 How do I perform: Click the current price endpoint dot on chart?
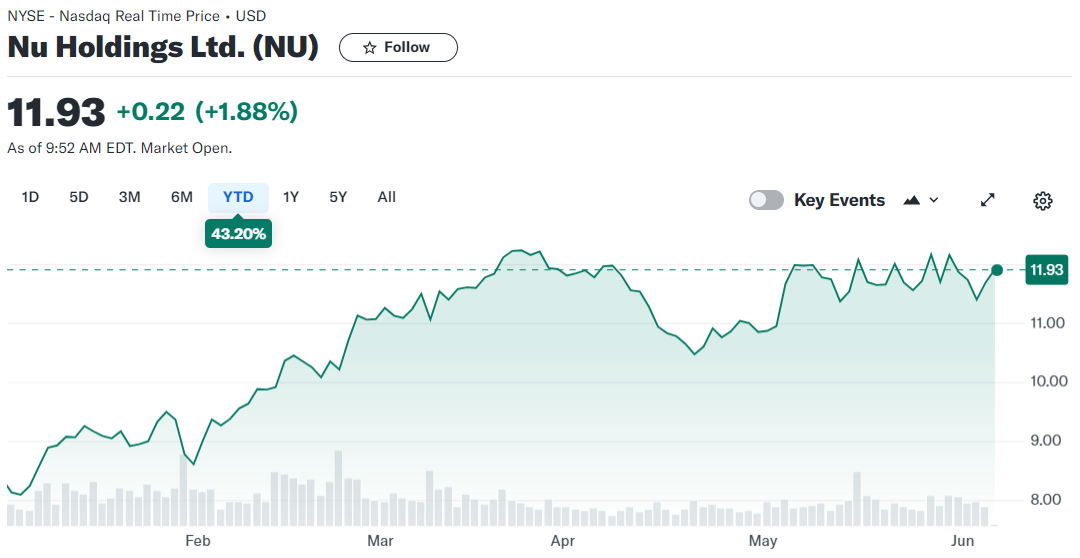click(x=997, y=270)
